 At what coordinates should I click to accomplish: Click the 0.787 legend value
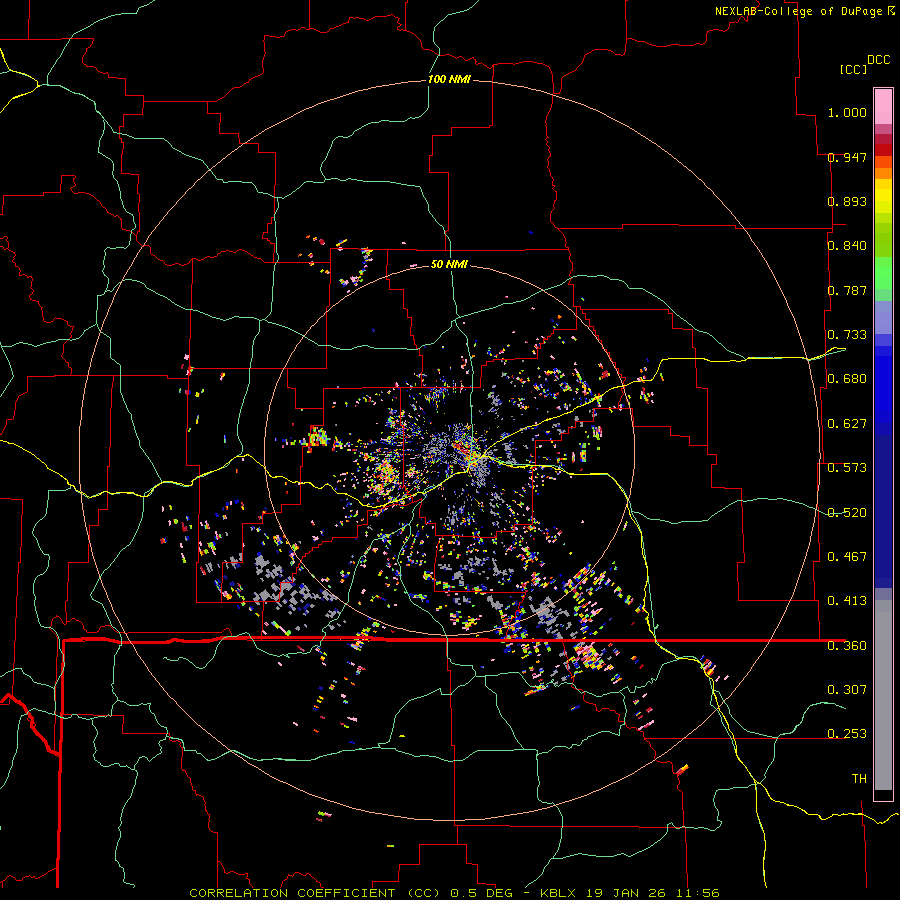[847, 290]
